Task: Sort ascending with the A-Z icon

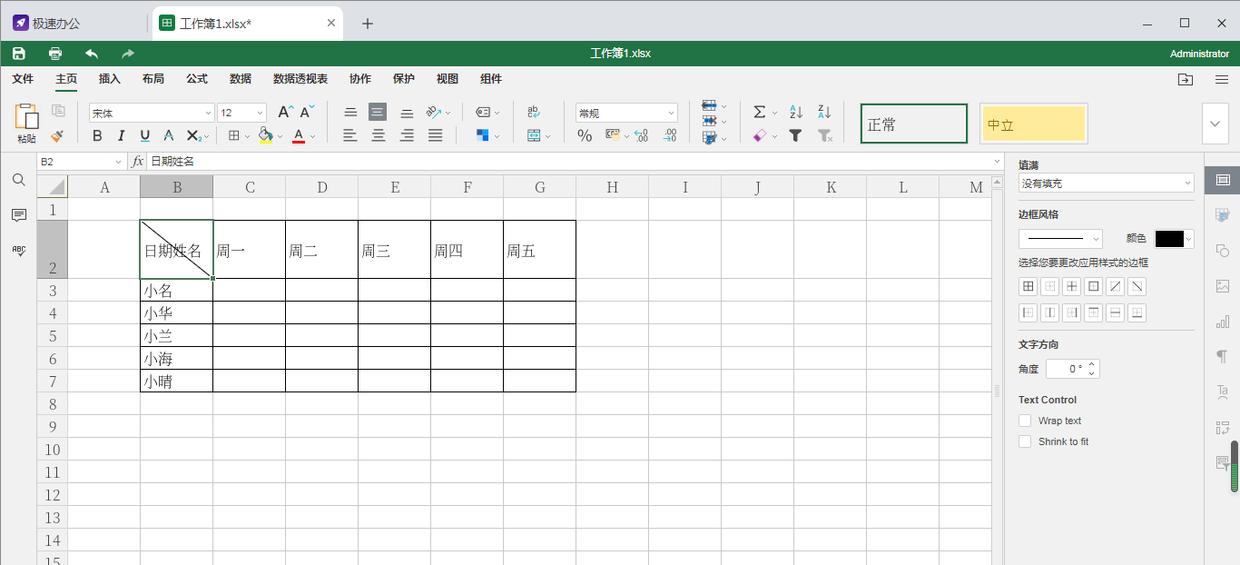Action: (x=796, y=112)
